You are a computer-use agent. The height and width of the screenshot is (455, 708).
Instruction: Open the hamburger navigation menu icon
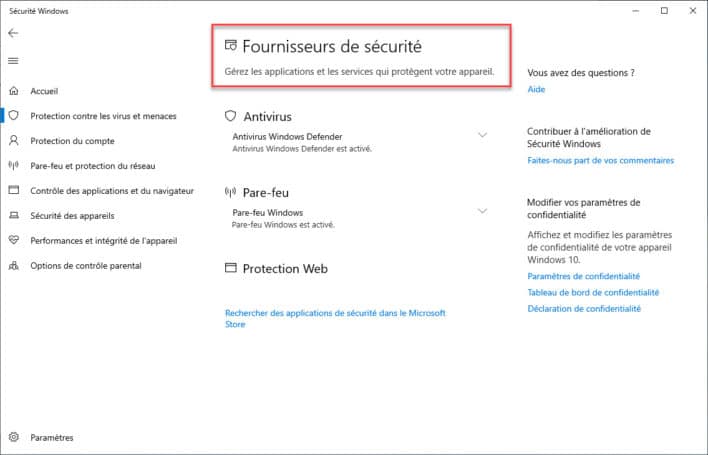13,61
